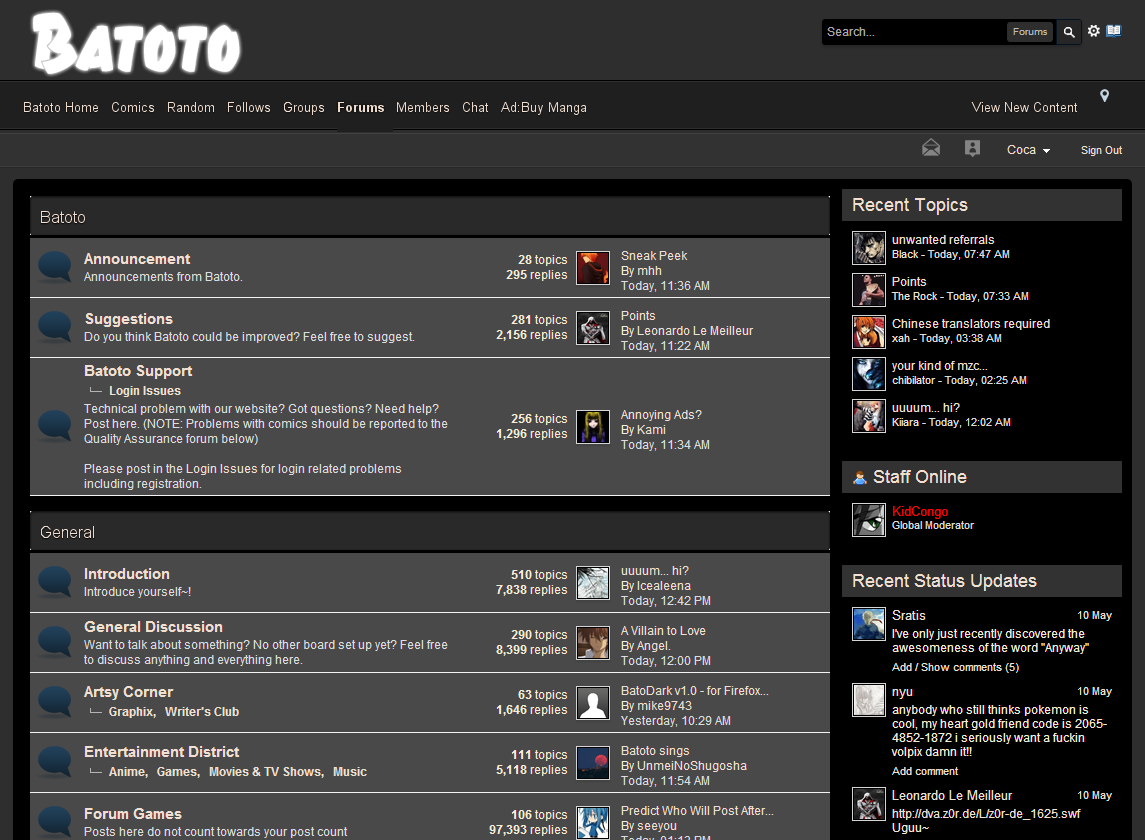Screen dimensions: 1145x840
Task: Open Sneak Peek latest post
Action: tap(654, 256)
